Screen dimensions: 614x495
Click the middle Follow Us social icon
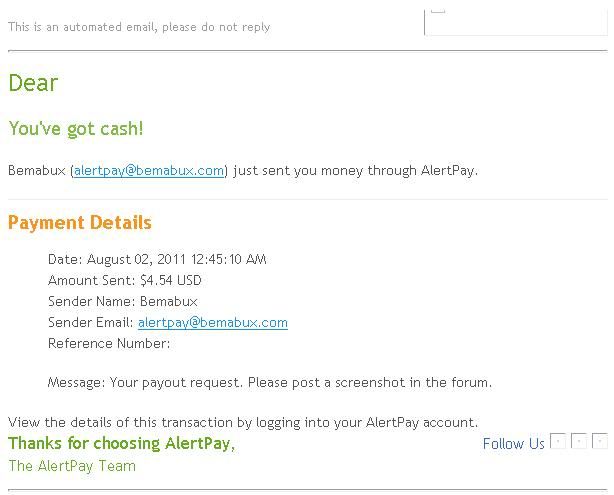pos(579,441)
